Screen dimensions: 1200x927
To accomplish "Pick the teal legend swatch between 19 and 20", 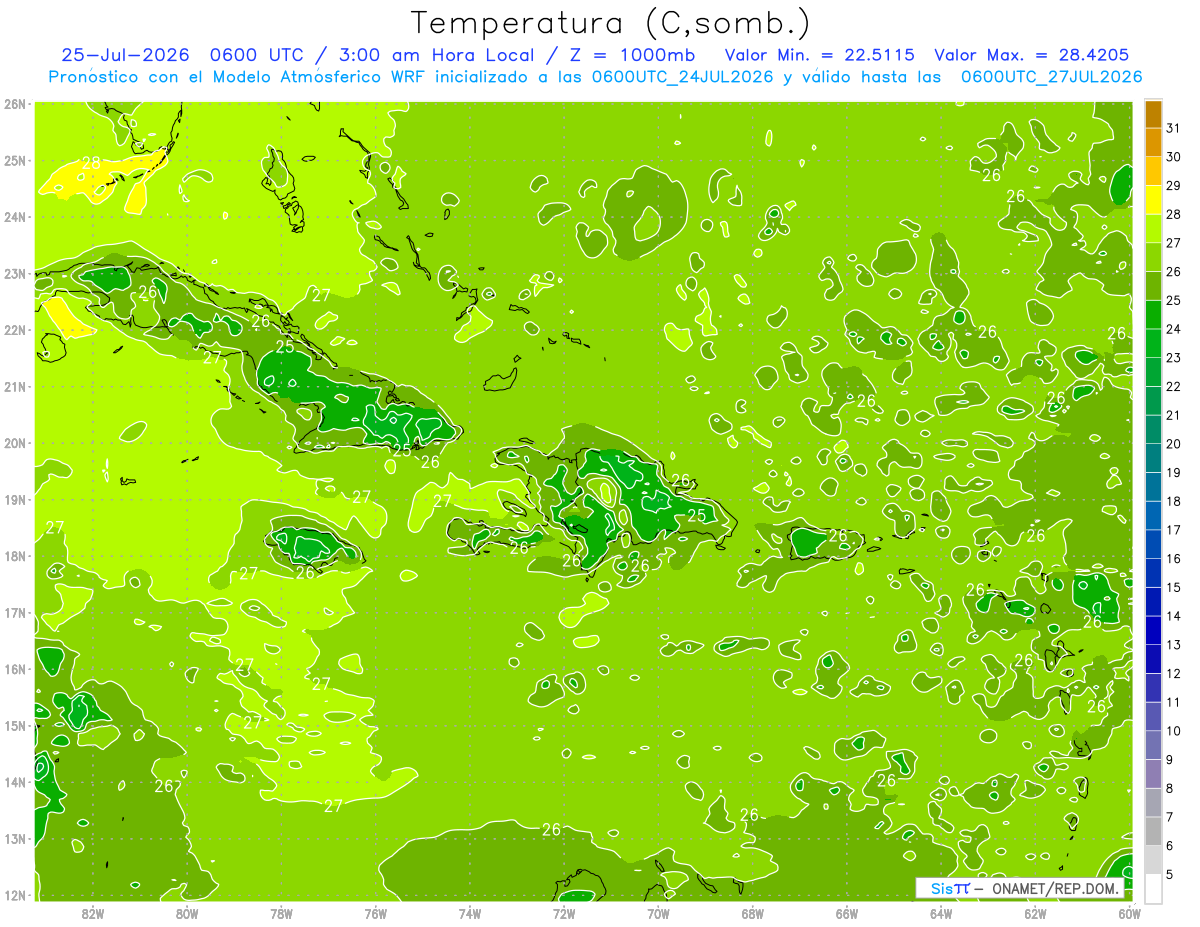I will [x=1154, y=458].
